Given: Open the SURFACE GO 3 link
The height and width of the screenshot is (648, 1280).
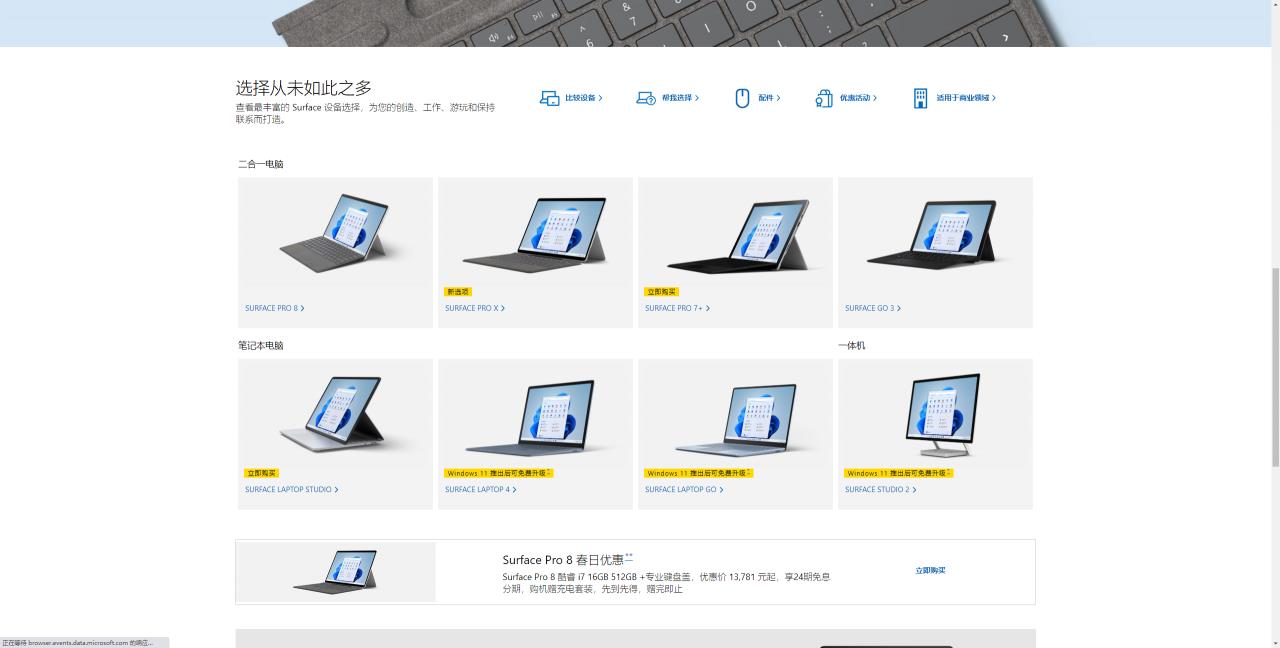Looking at the screenshot, I should coord(873,308).
